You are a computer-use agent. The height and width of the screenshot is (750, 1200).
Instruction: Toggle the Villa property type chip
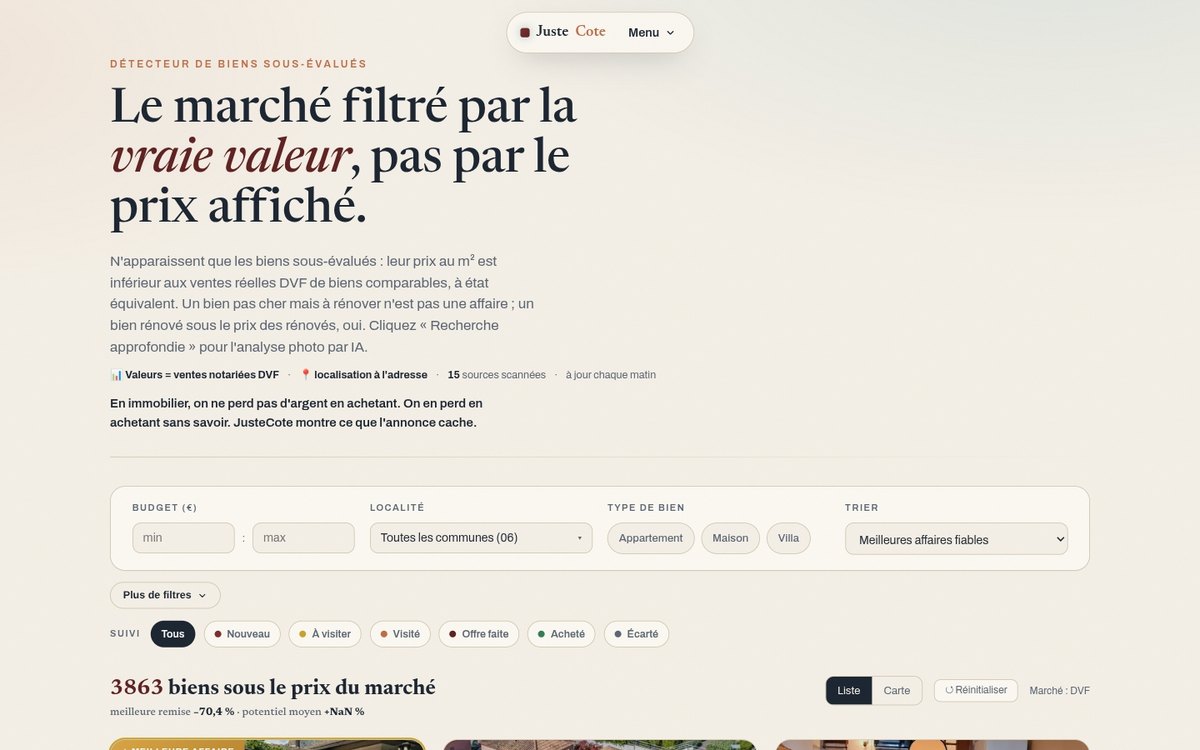click(x=789, y=538)
